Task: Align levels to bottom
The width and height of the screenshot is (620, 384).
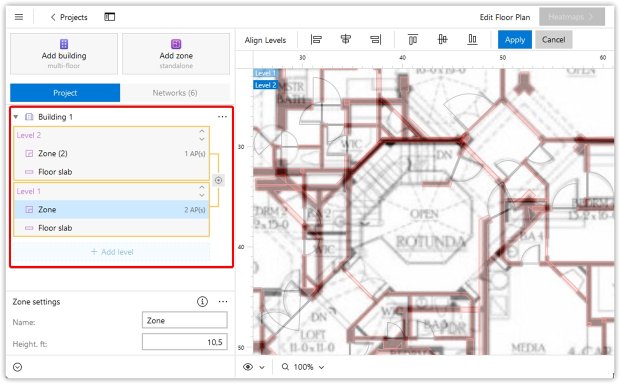Action: coord(472,40)
